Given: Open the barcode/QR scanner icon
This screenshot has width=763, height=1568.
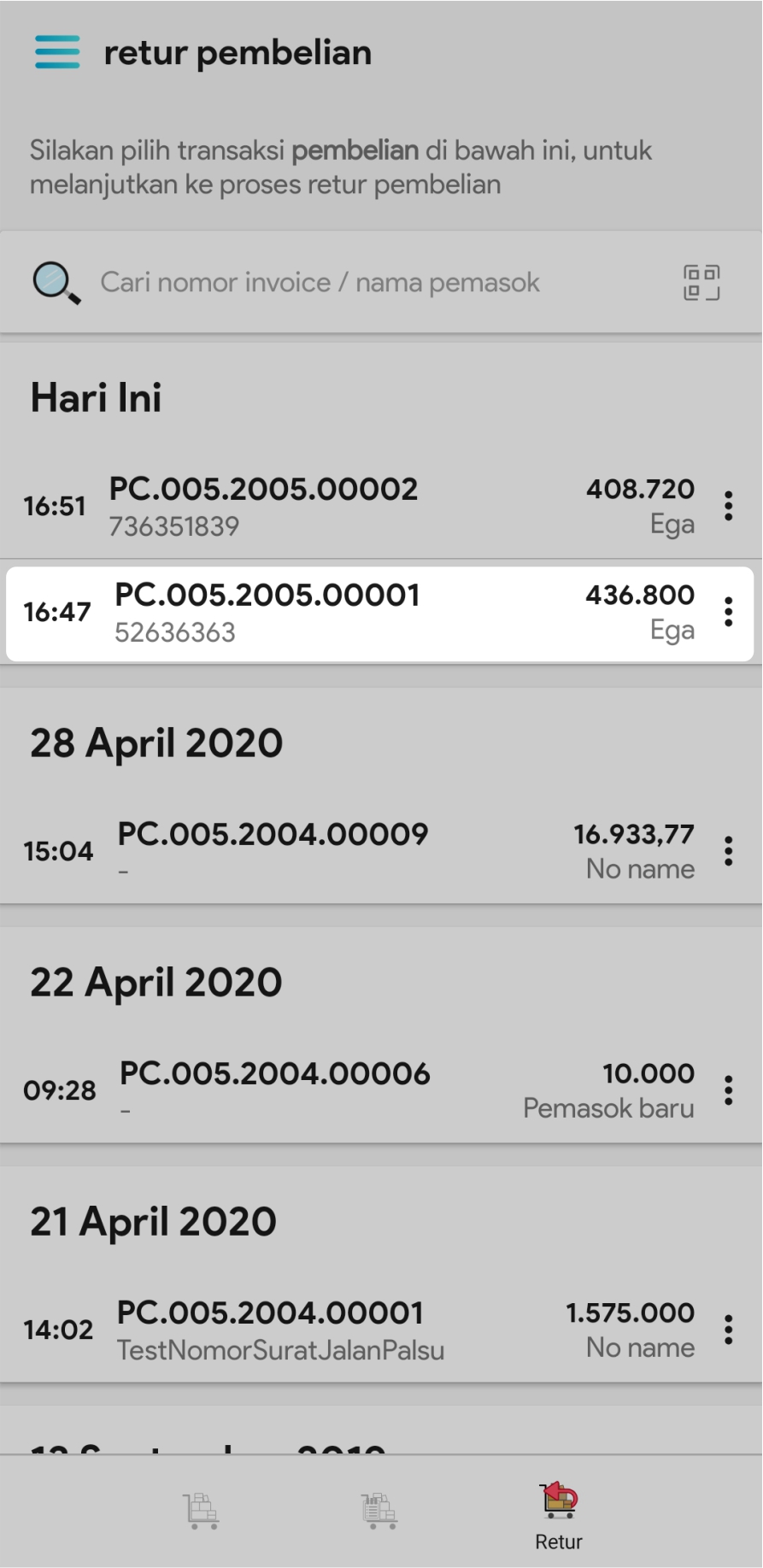Looking at the screenshot, I should 701,283.
